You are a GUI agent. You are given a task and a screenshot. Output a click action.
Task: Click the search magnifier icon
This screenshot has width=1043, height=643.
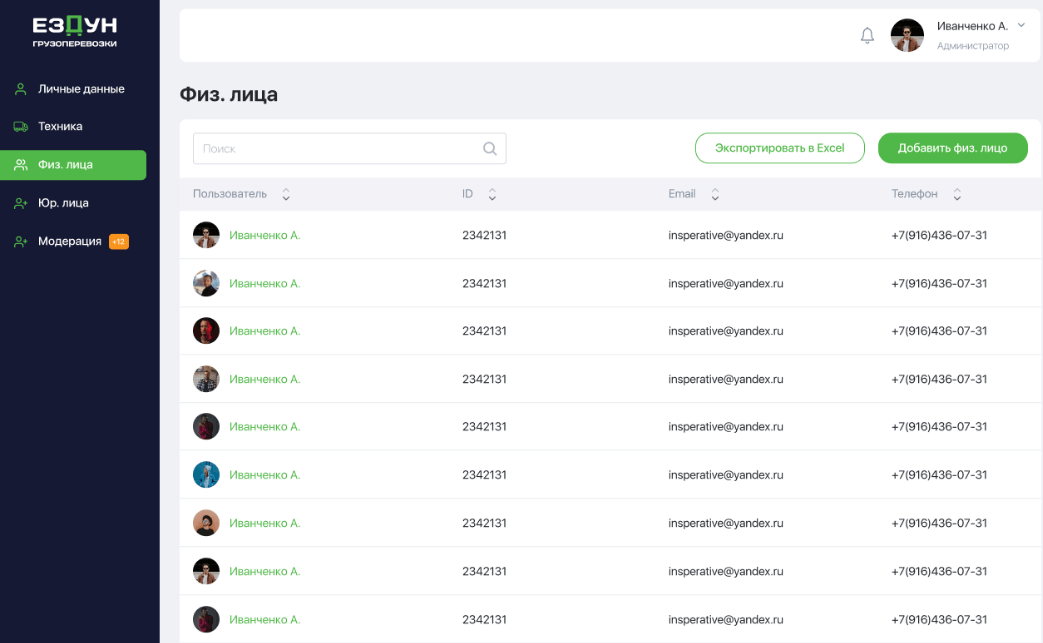(x=490, y=149)
